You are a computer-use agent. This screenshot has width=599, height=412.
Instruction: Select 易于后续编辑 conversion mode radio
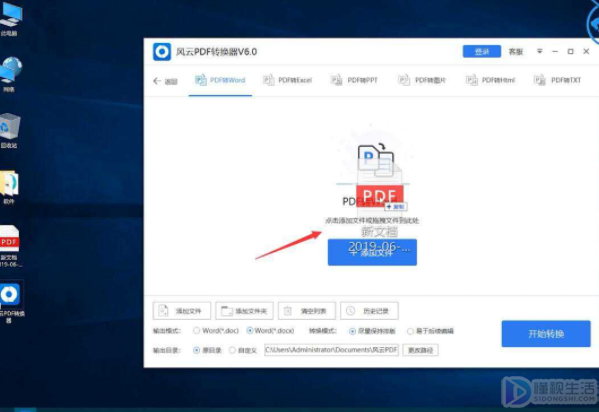(x=410, y=331)
